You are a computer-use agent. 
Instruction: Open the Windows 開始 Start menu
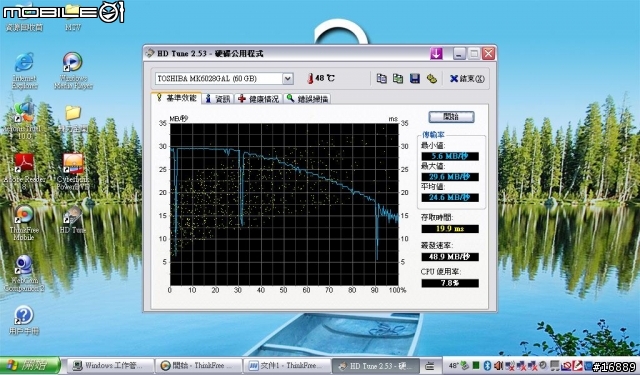pos(30,365)
